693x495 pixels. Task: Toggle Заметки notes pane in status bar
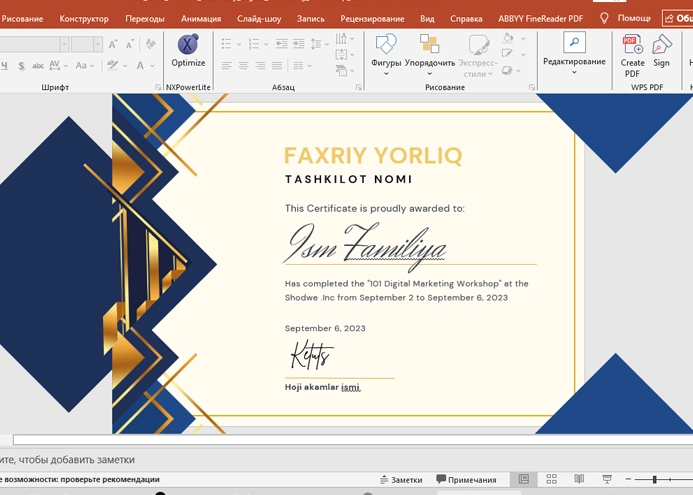tap(401, 480)
